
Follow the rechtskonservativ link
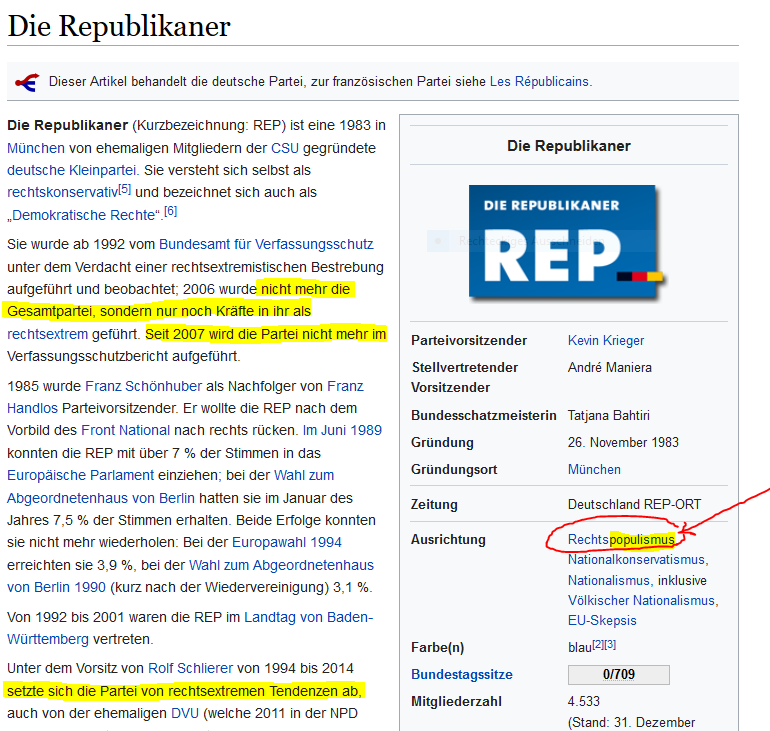tap(62, 191)
